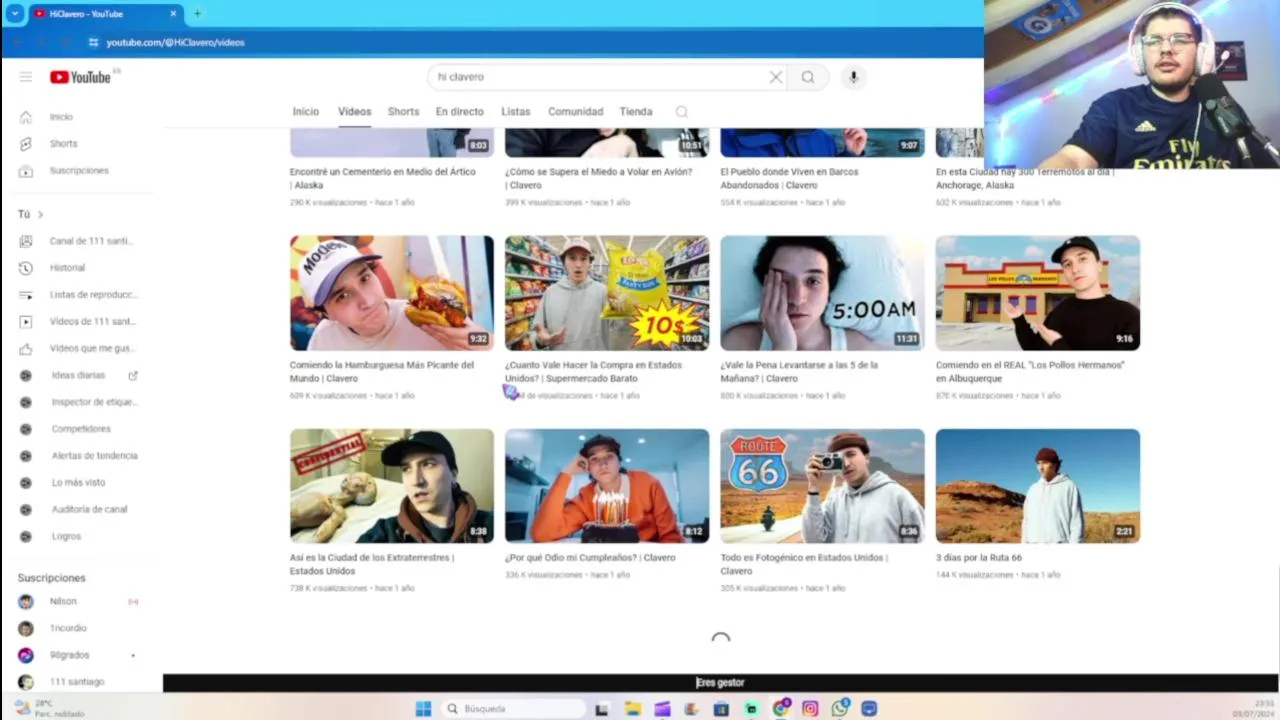Open the birthday cake video thumbnail

[x=607, y=486]
